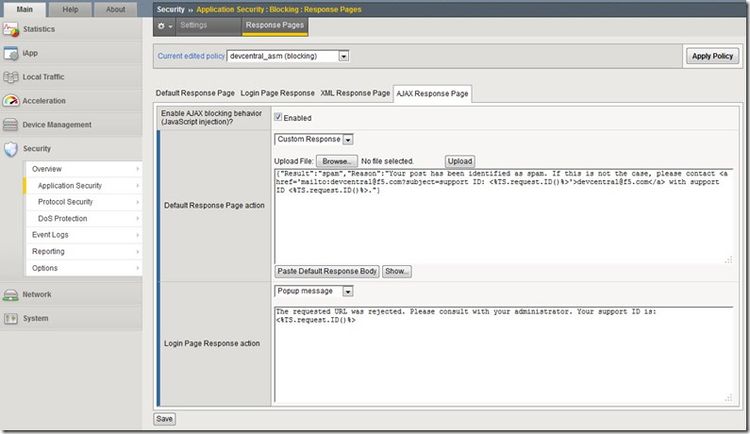Open the current edited policy dropdown
Screen dimensions: 750x434
tap(288, 56)
